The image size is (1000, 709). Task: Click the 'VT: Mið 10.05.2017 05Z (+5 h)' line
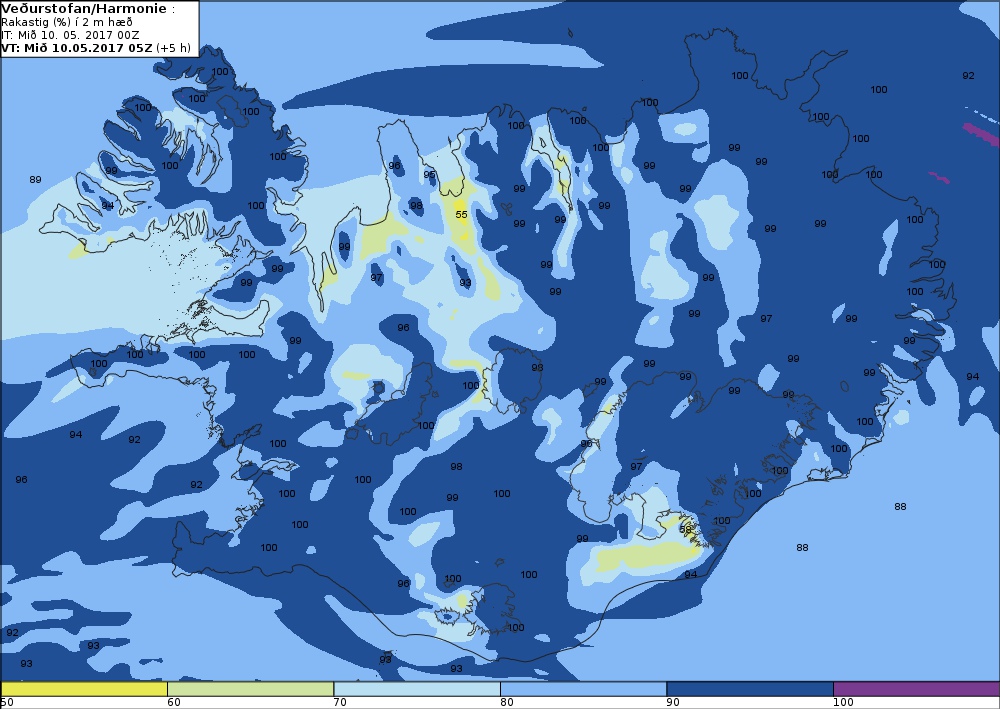(x=96, y=48)
